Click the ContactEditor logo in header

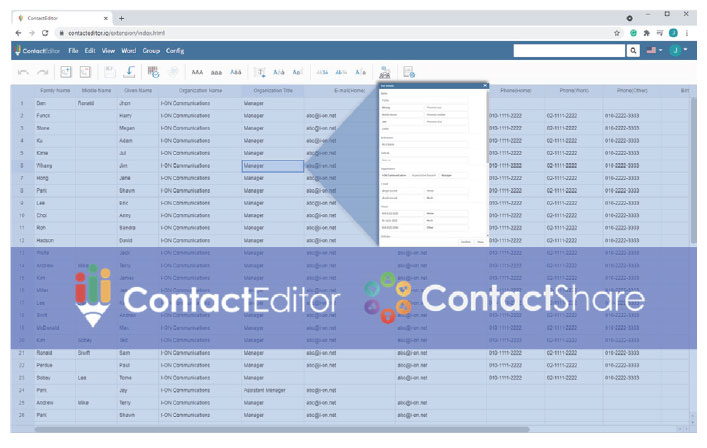click(x=37, y=50)
